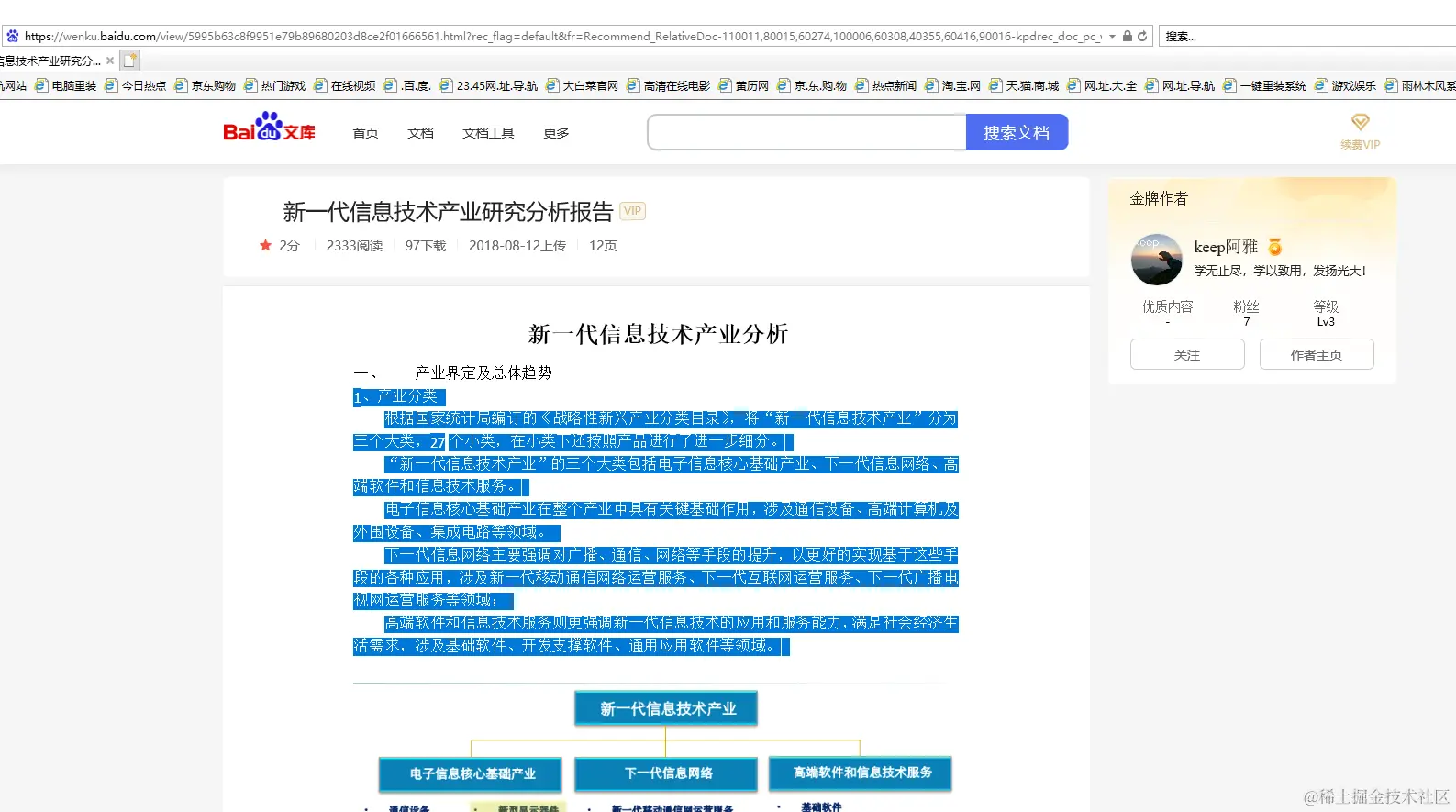Click the 2333阅读 read count
Screen dimensions: 1456x812
(x=354, y=246)
